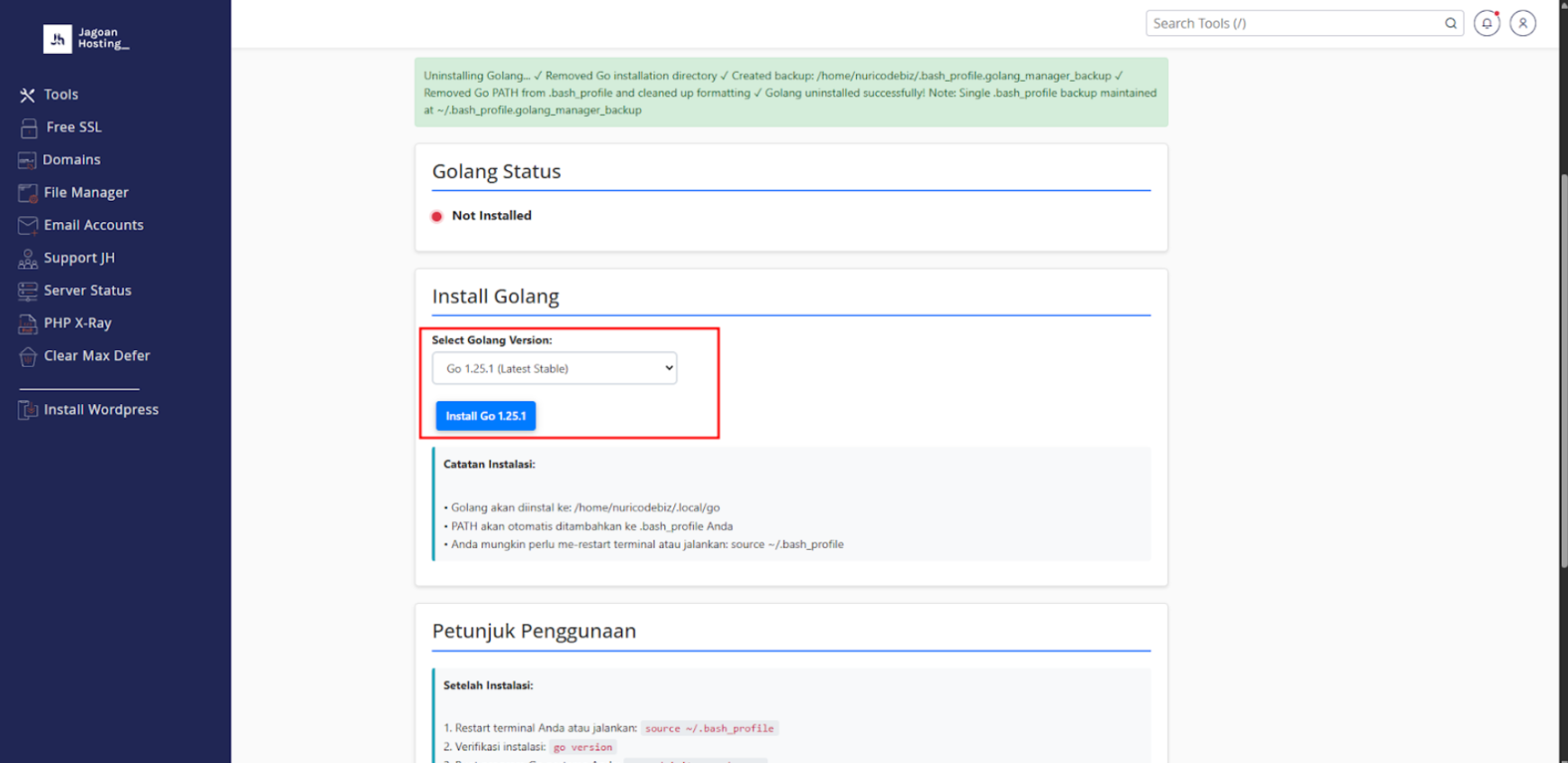
Task: Open the Tools wrench icon
Action: coord(28,95)
